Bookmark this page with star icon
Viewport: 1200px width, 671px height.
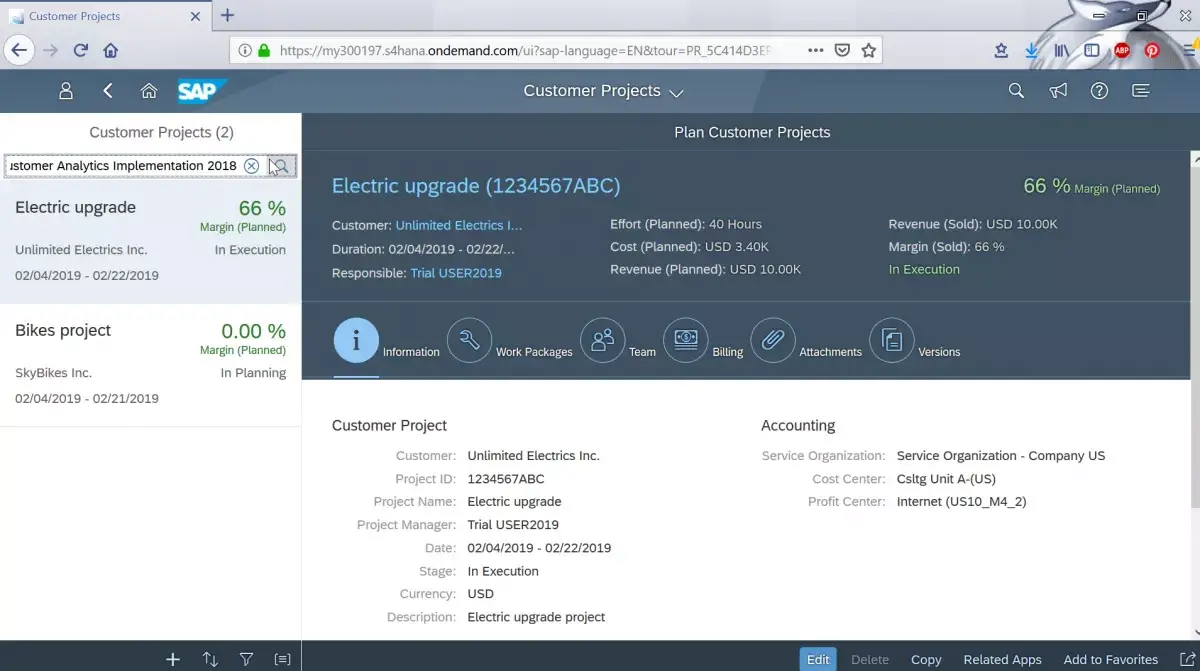tap(869, 50)
